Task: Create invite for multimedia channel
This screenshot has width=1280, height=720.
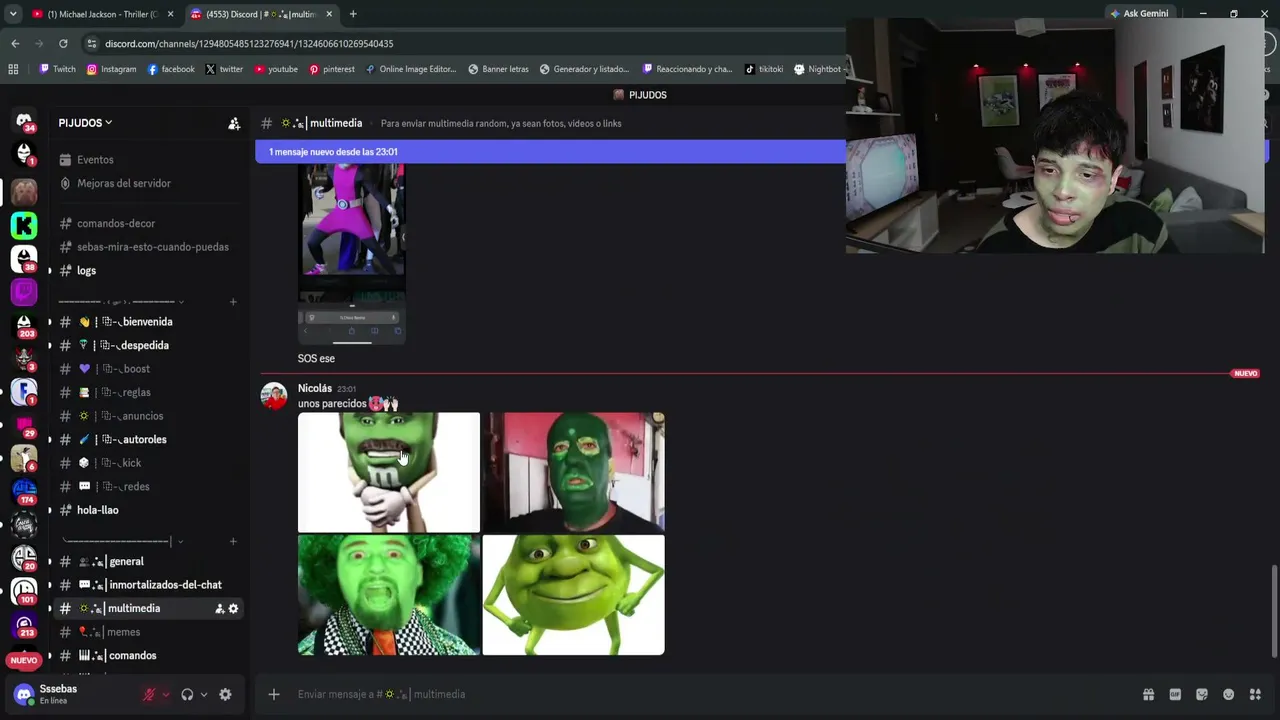Action: click(x=219, y=608)
